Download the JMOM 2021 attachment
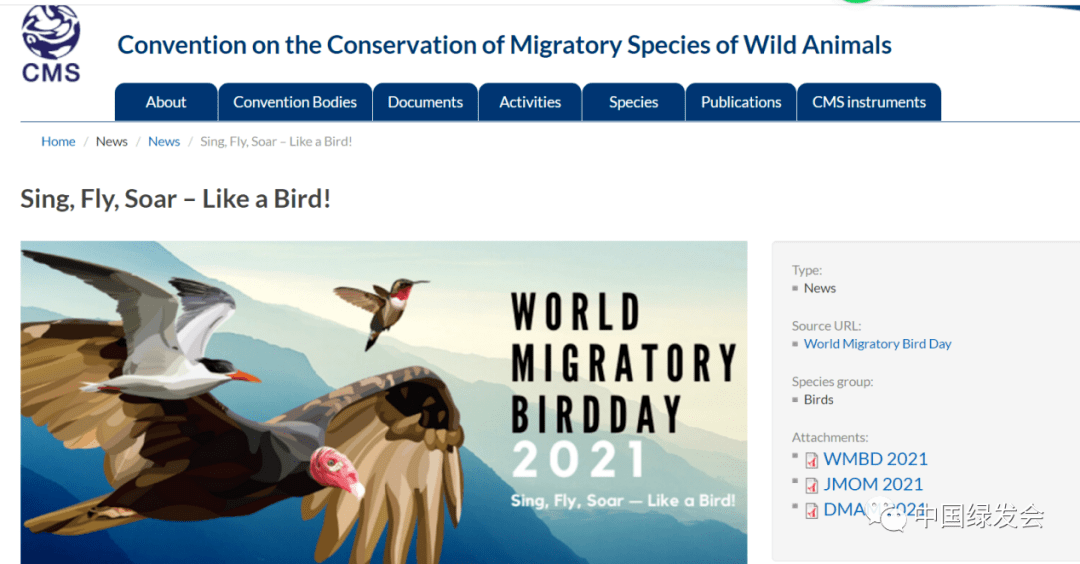The image size is (1080, 564). [873, 484]
